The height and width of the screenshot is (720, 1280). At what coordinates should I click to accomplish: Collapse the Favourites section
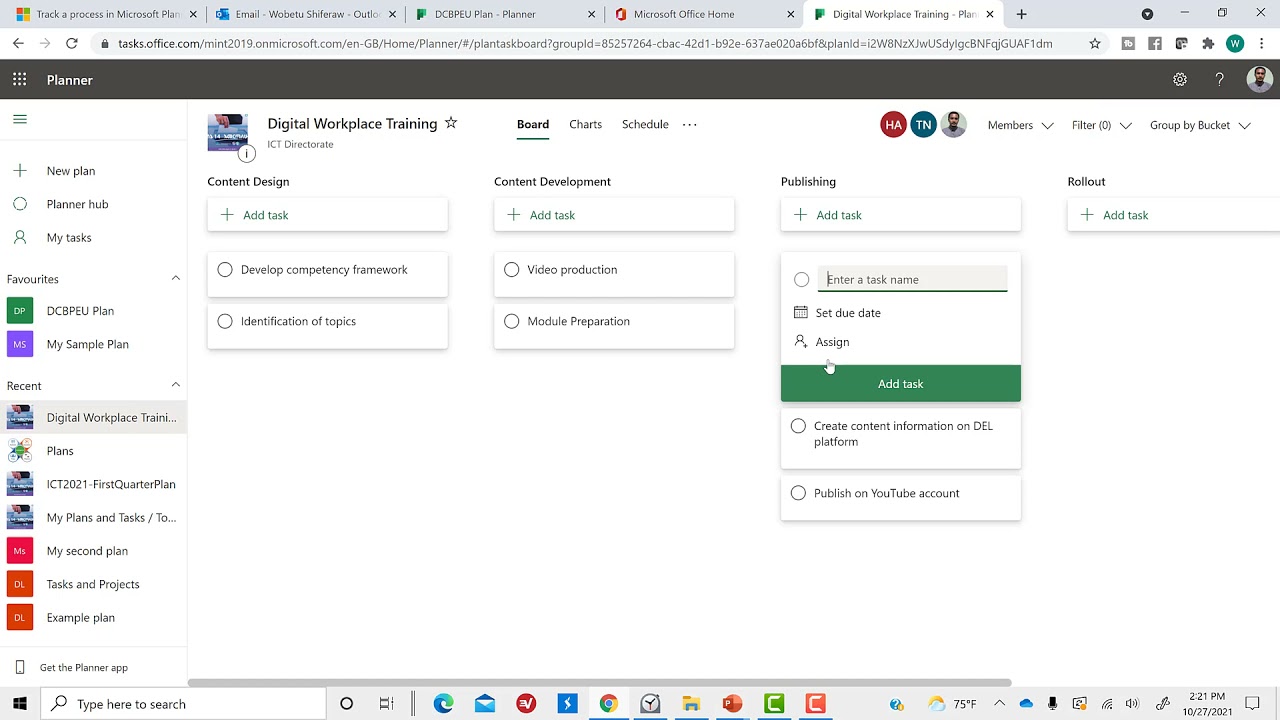176,278
